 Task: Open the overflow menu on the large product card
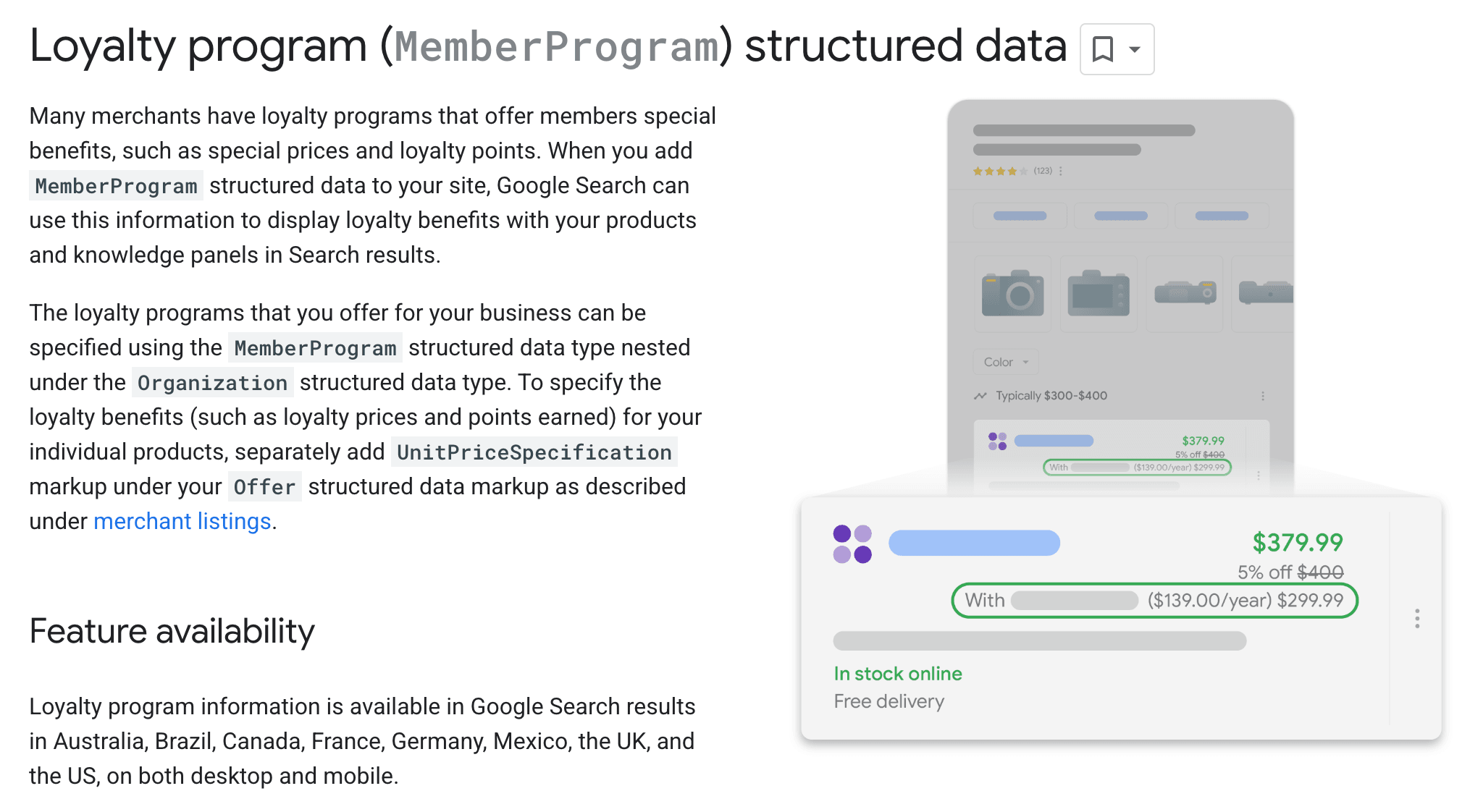(1417, 619)
